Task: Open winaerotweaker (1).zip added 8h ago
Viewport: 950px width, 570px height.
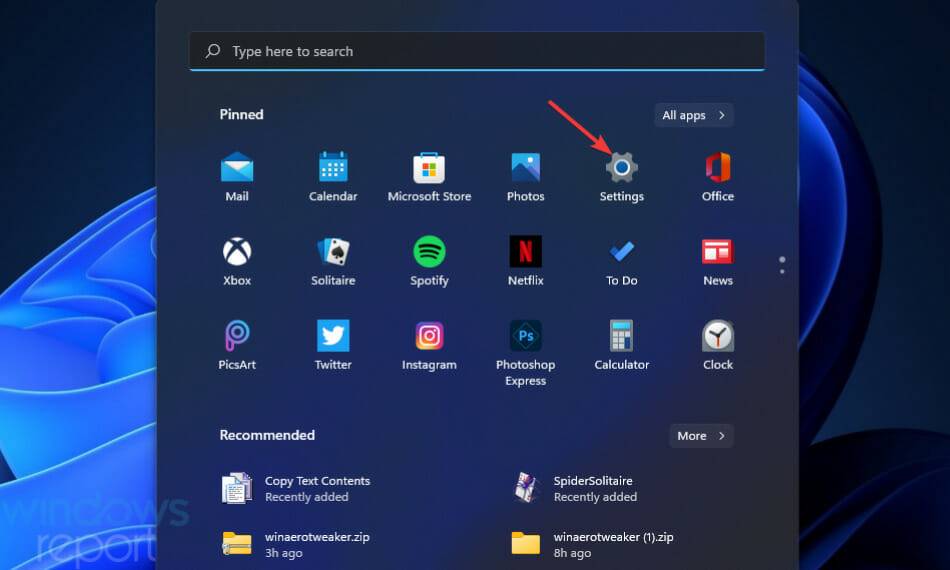Action: click(593, 544)
